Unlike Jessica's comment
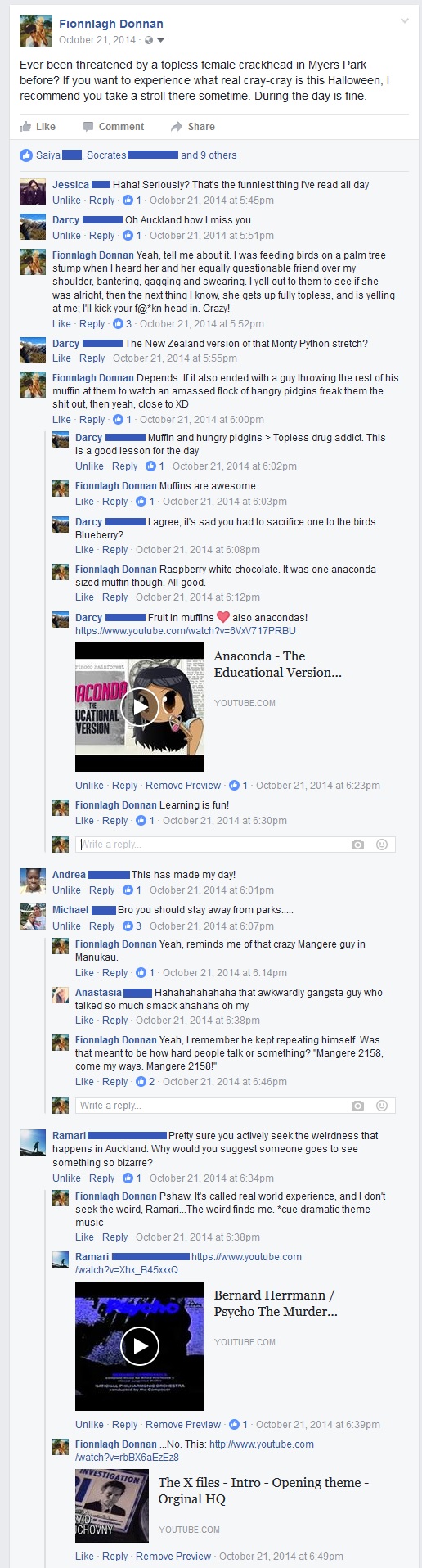 pos(66,201)
